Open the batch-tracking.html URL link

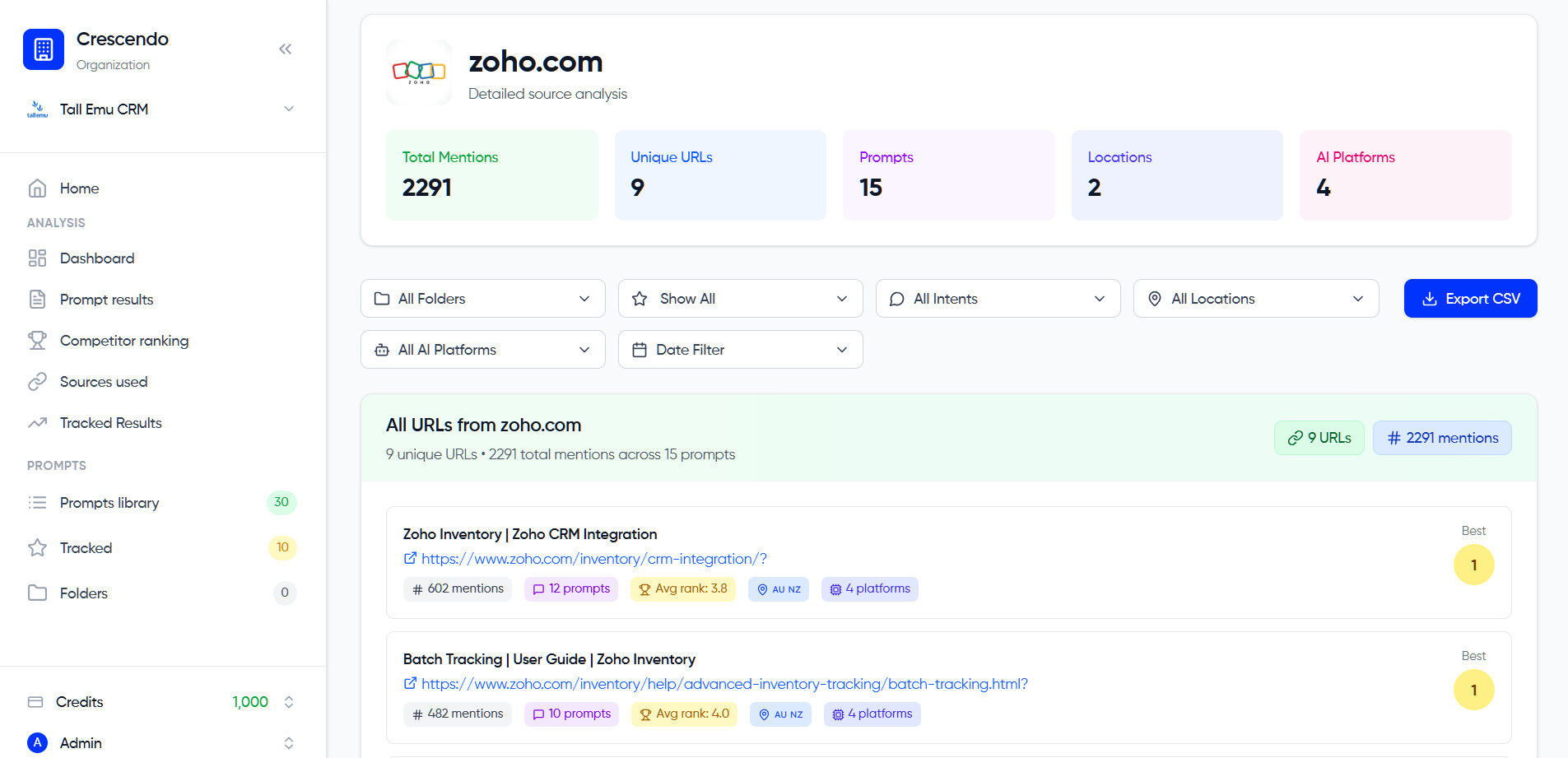click(724, 684)
